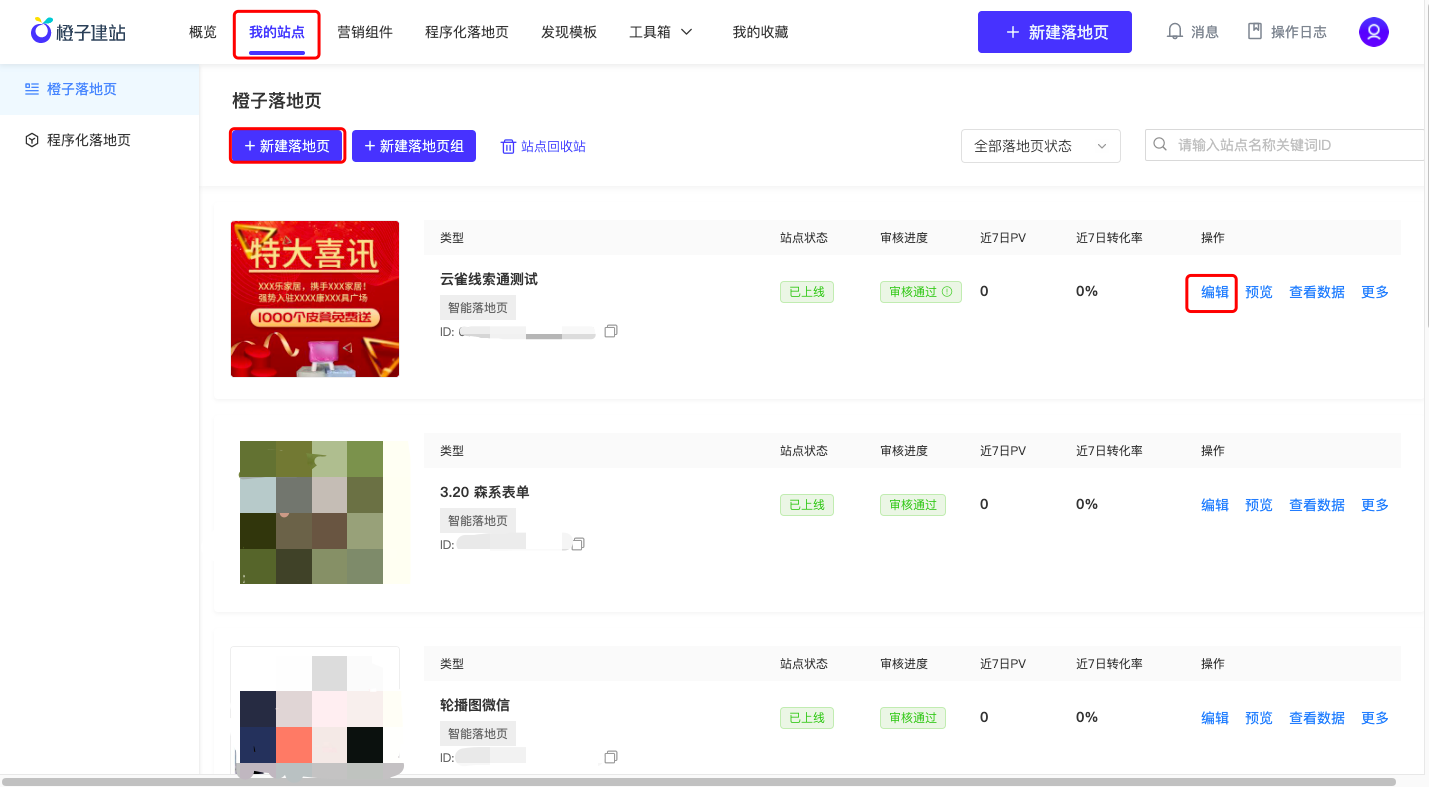Viewport: 1429px width, 787px height.
Task: Open 更多 options for 3.20 森系表单
Action: click(1374, 504)
